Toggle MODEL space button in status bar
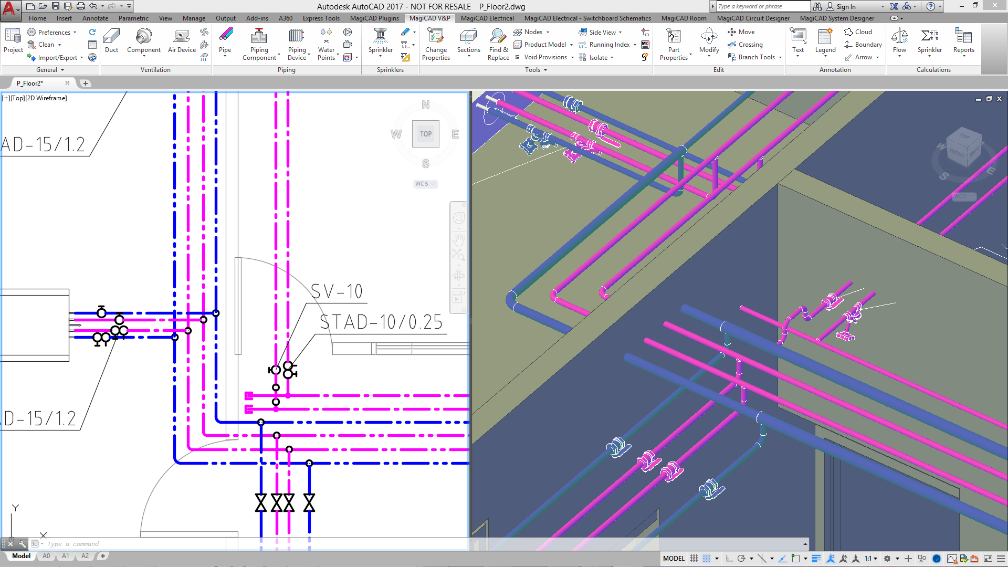Screen dimensions: 1008x567 tap(674, 558)
